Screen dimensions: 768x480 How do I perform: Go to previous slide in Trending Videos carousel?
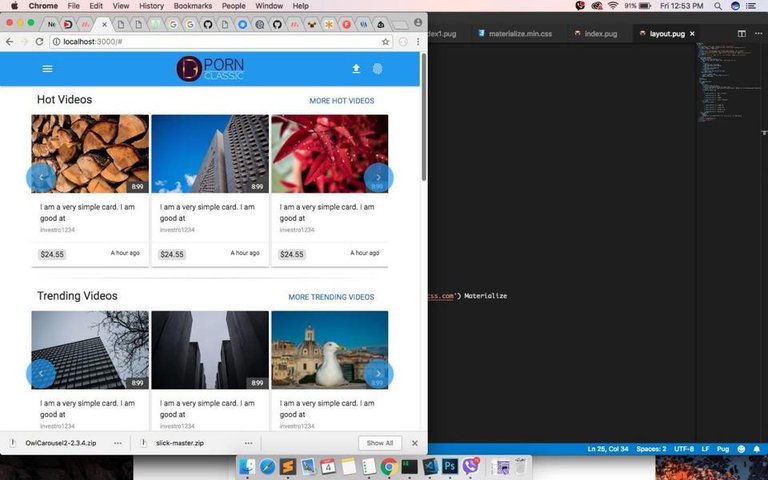[41, 374]
